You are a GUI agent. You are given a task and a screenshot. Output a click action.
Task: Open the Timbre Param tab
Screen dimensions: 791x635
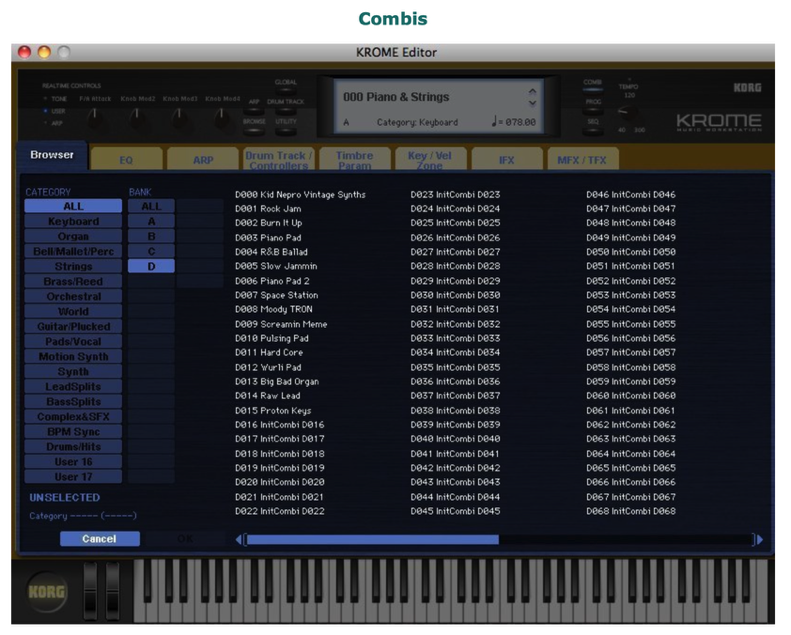pyautogui.click(x=355, y=159)
